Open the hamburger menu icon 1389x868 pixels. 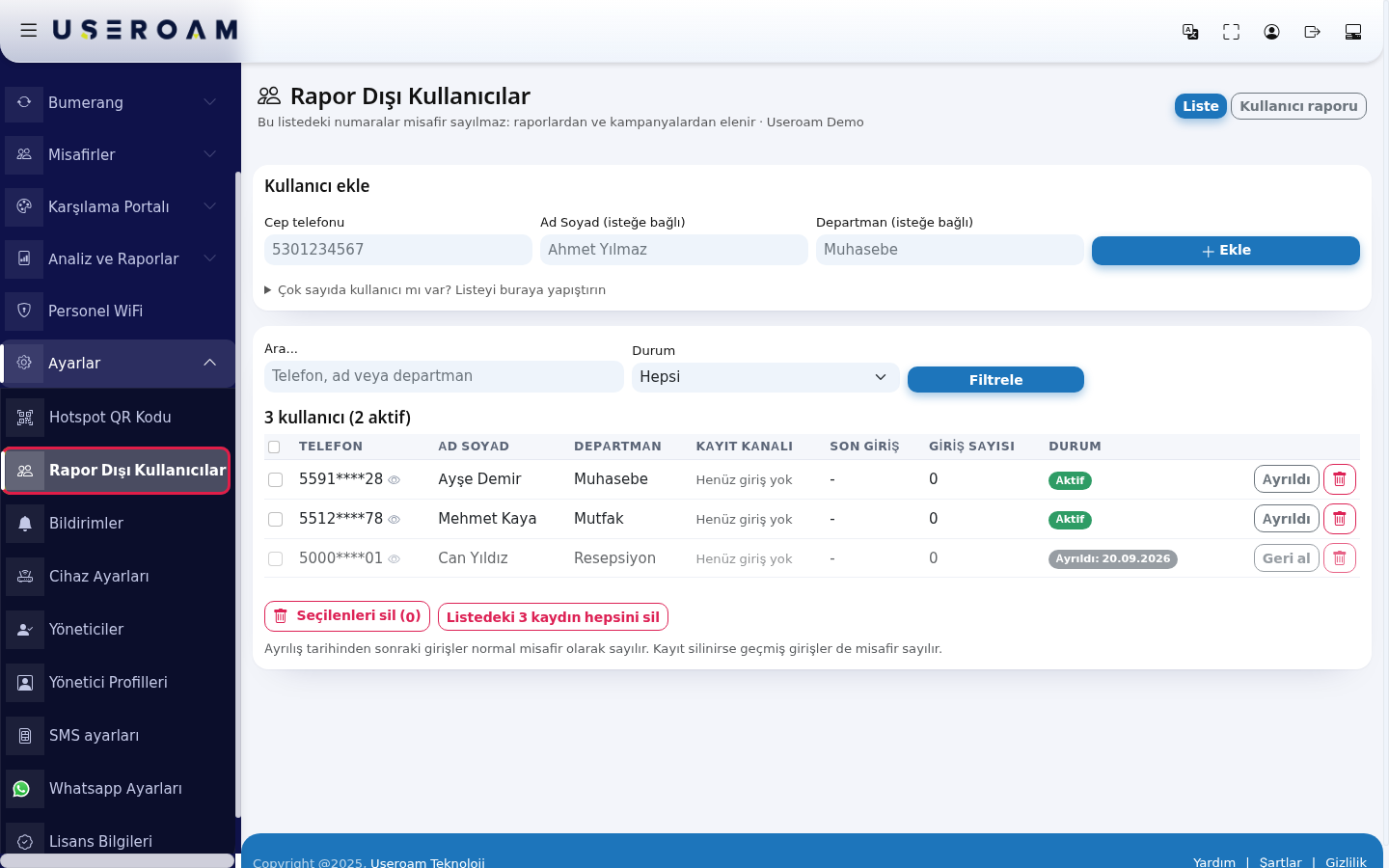coord(29,31)
